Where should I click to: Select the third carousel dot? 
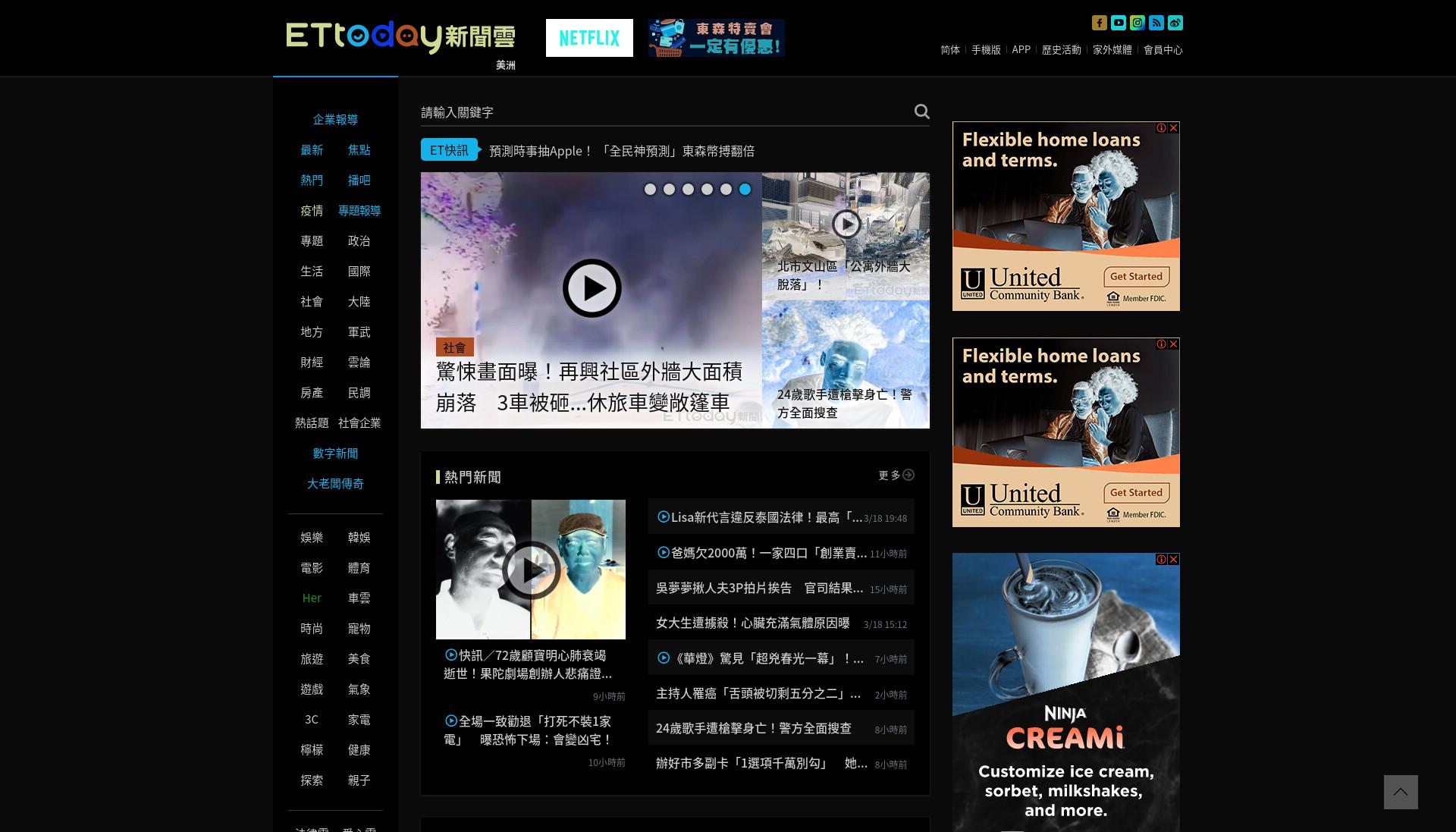[x=688, y=190]
